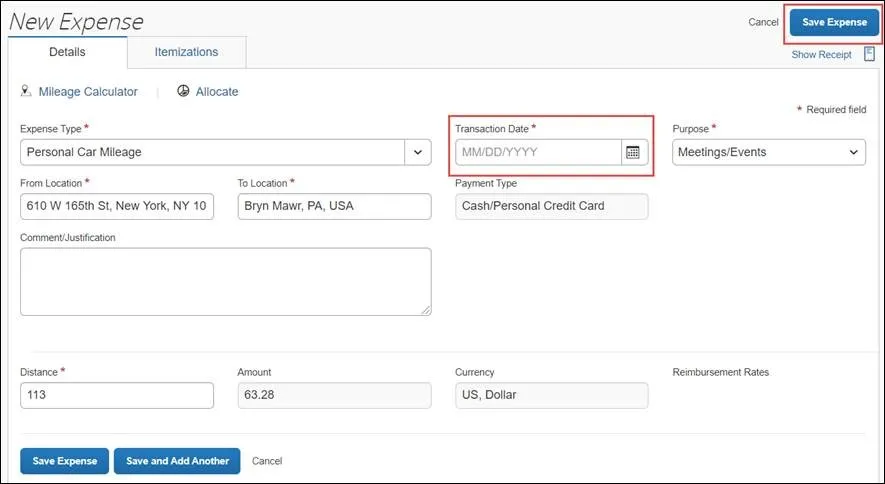This screenshot has height=484, width=885.
Task: Focus the Transaction Date input field
Action: coord(538,152)
